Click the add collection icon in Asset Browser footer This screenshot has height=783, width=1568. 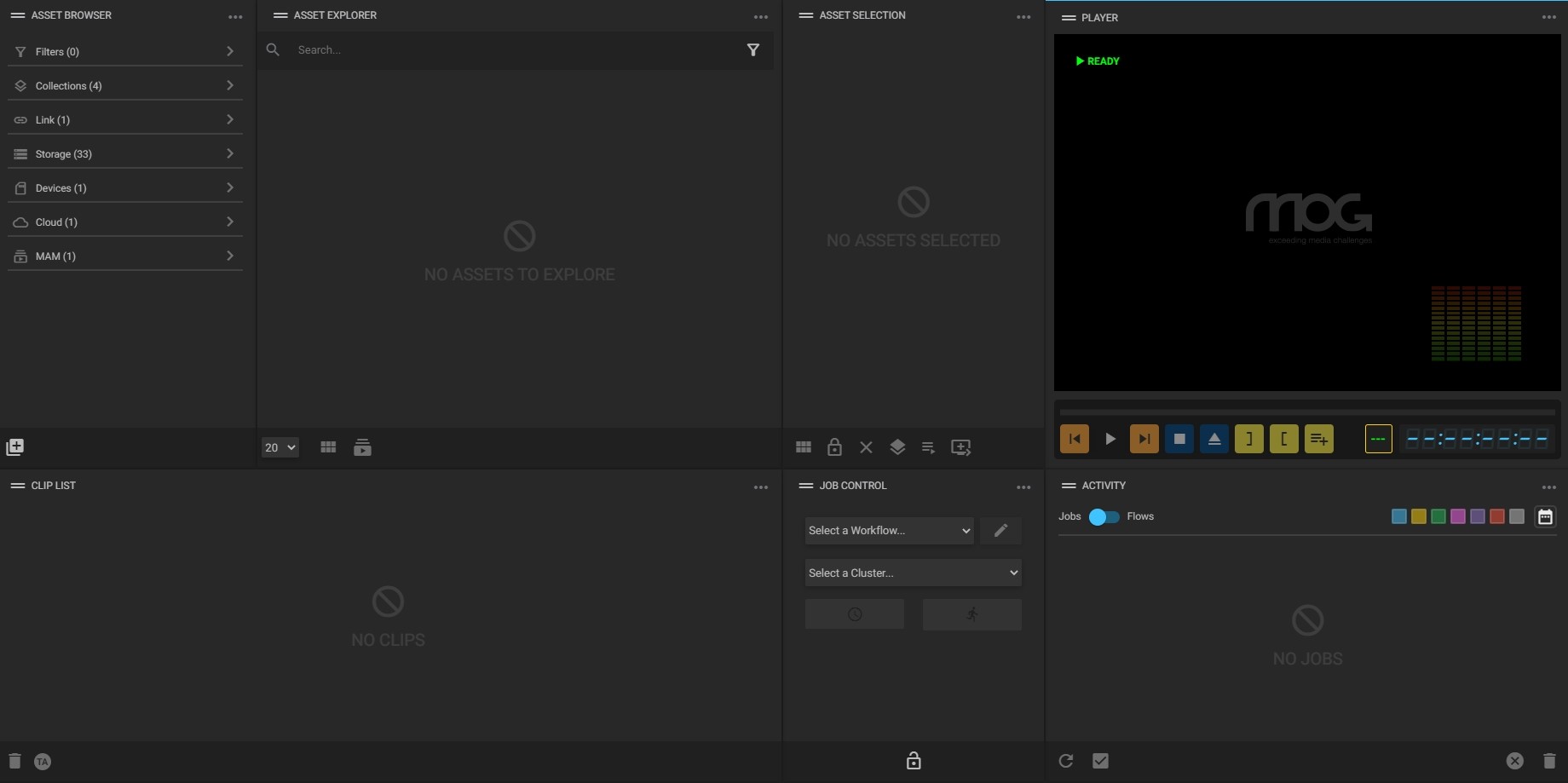[x=14, y=447]
